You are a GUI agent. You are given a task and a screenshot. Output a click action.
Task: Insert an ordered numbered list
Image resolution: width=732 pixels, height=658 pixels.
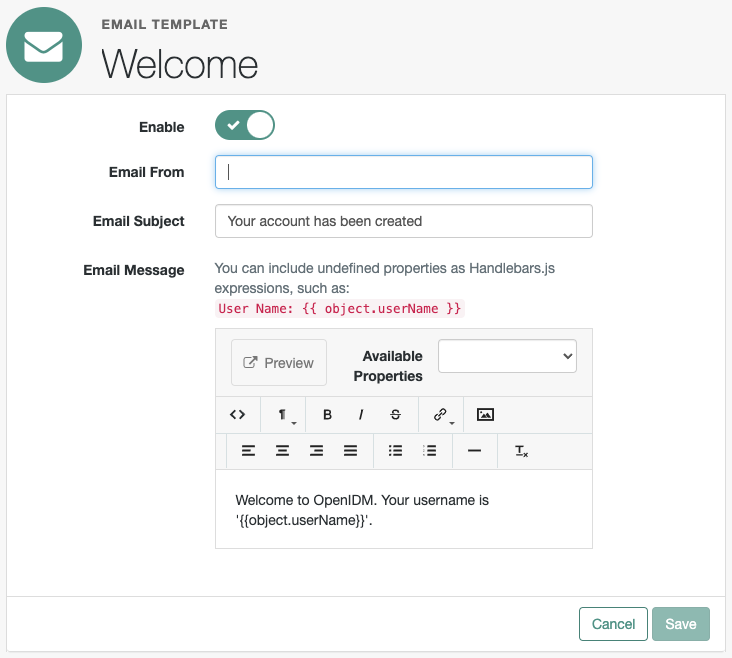click(x=429, y=451)
